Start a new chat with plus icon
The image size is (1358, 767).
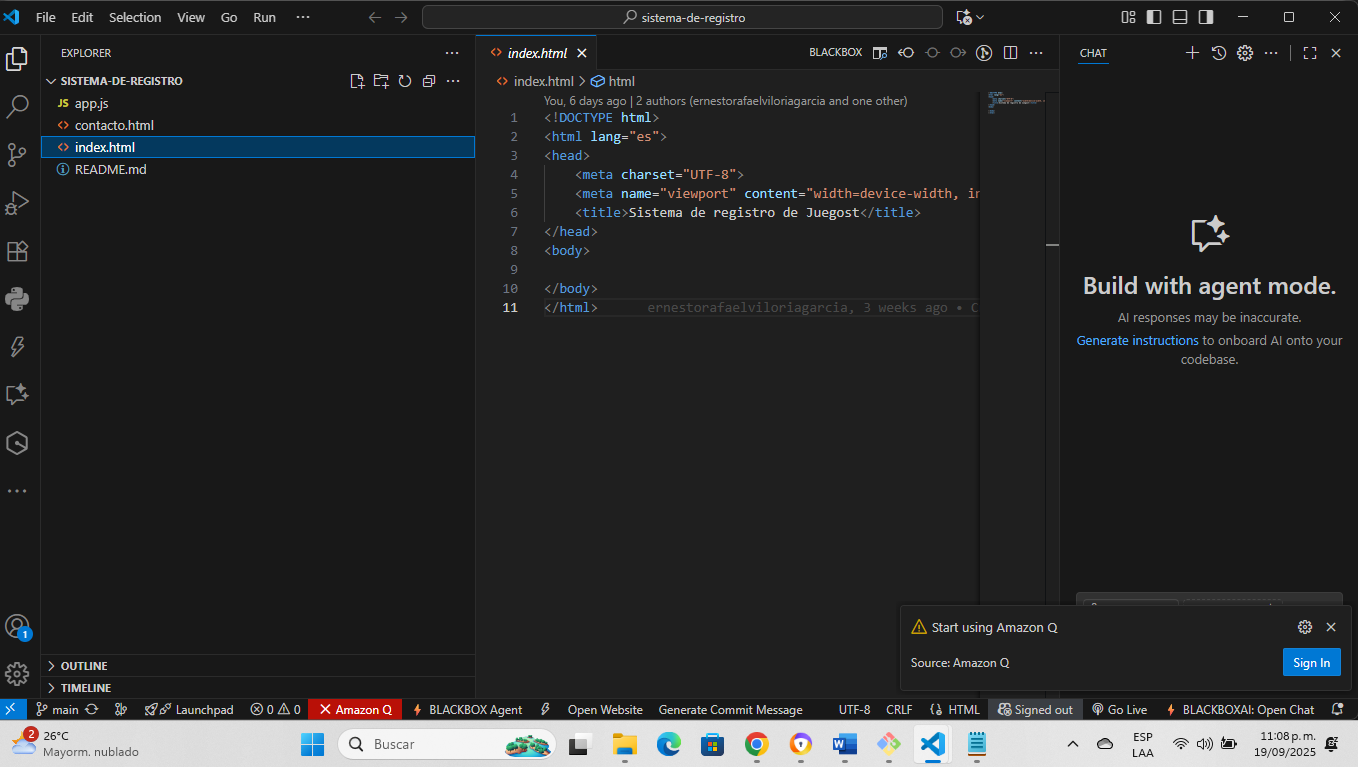tap(1192, 53)
